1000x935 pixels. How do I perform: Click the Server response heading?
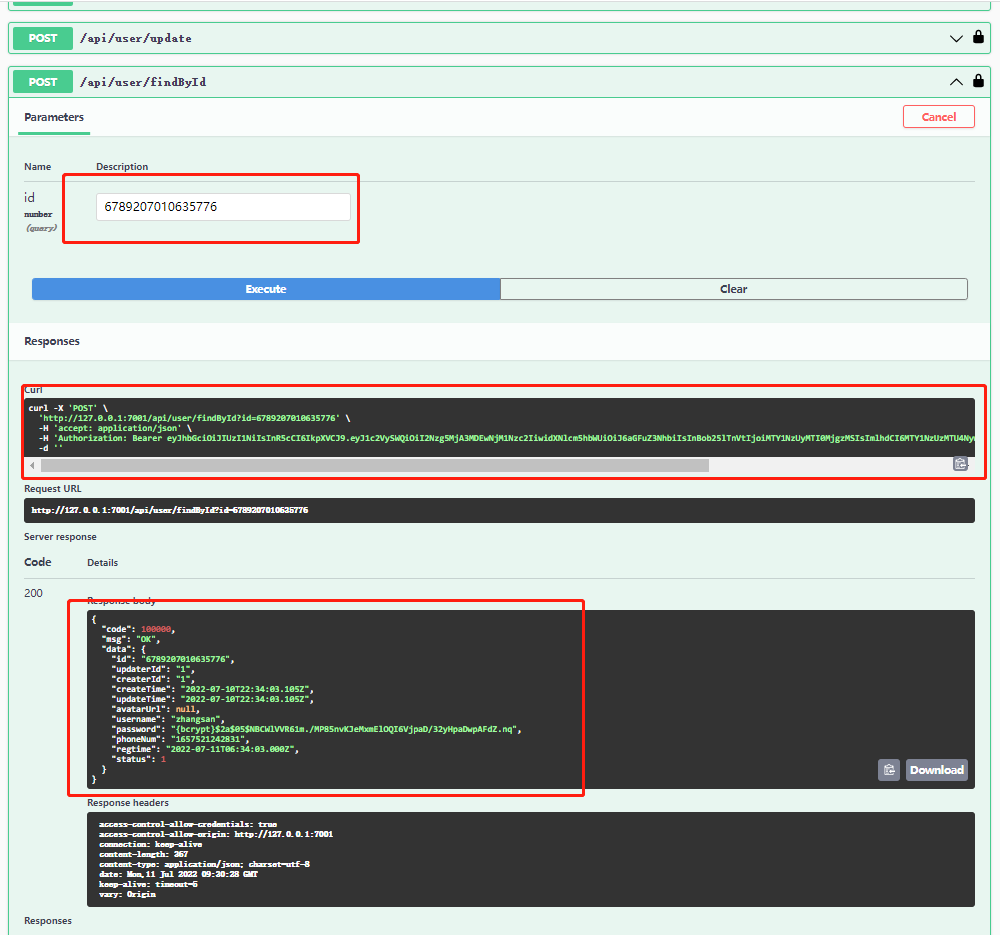coord(61,537)
